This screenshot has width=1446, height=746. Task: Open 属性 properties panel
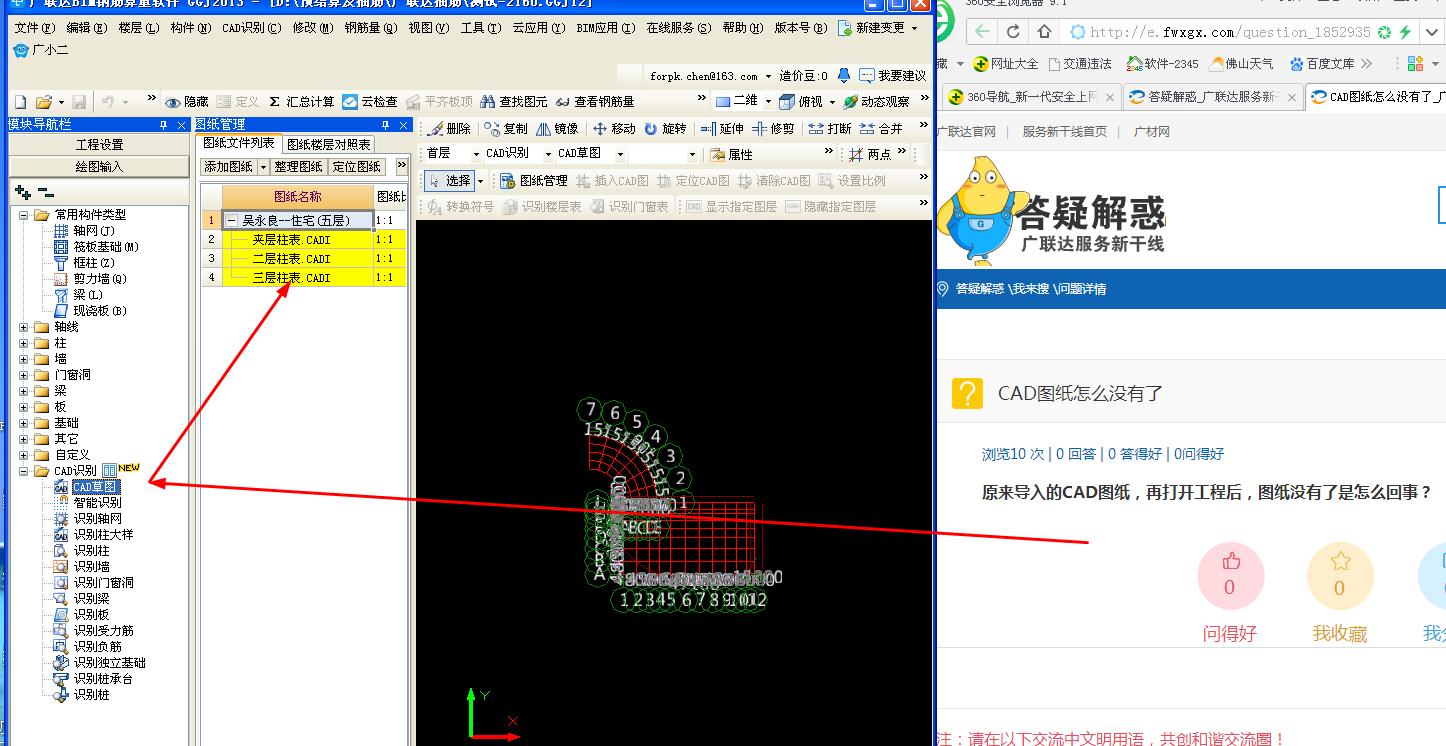(731, 155)
